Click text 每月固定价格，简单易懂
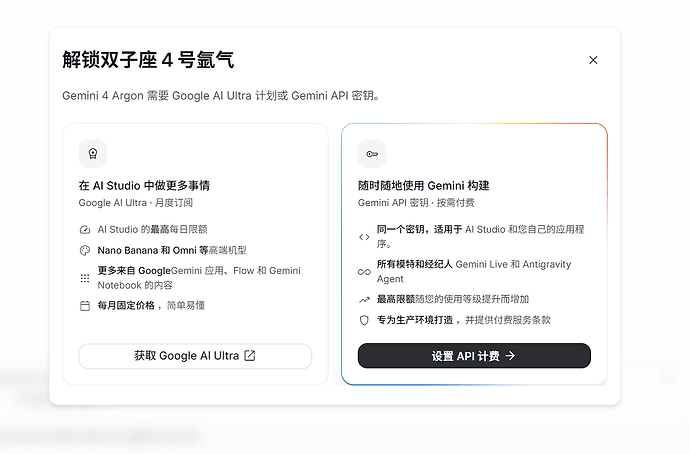This screenshot has width=690, height=454. coord(151,305)
